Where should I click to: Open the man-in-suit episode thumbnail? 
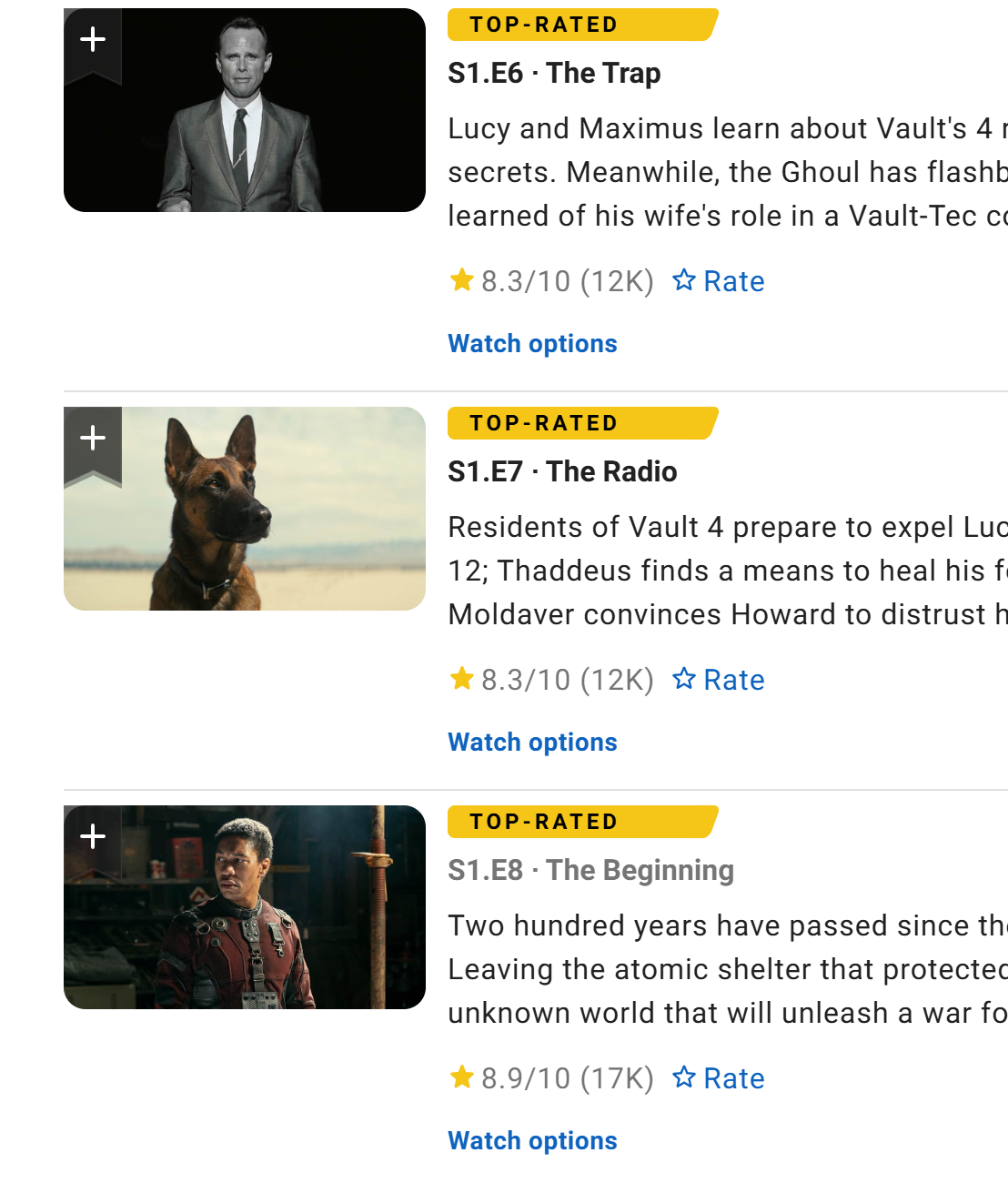(x=245, y=110)
